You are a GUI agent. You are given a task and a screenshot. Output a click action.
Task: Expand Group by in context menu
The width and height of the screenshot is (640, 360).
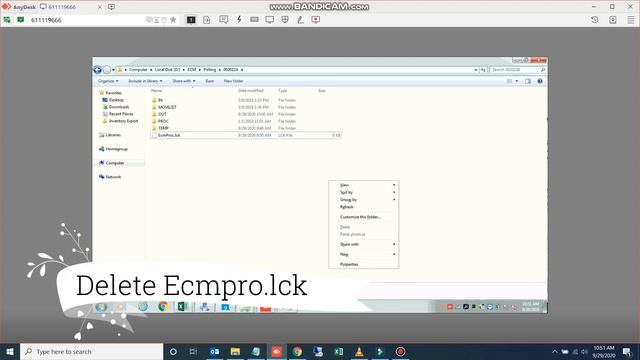click(x=363, y=200)
